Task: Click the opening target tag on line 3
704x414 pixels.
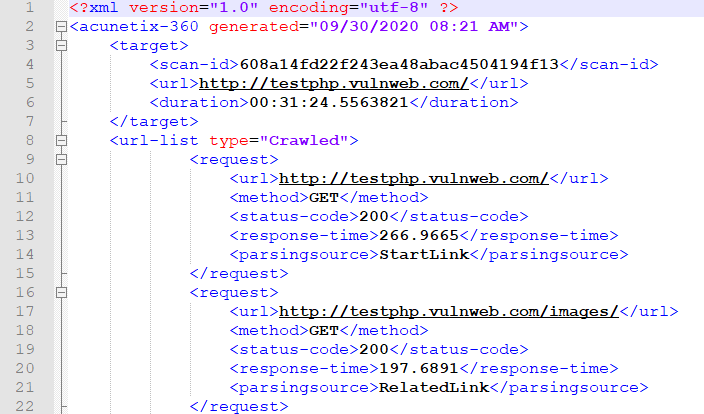Action: pyautogui.click(x=149, y=46)
